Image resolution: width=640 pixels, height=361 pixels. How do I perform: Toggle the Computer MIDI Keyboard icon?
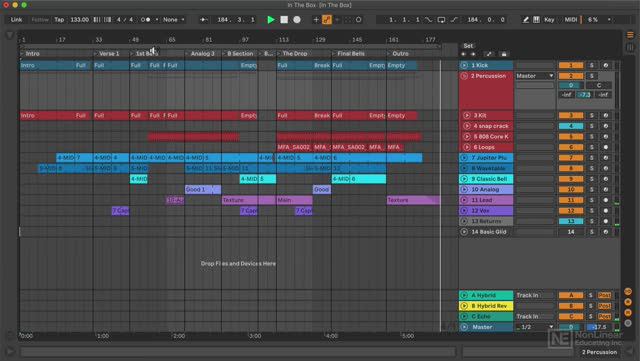coord(536,20)
